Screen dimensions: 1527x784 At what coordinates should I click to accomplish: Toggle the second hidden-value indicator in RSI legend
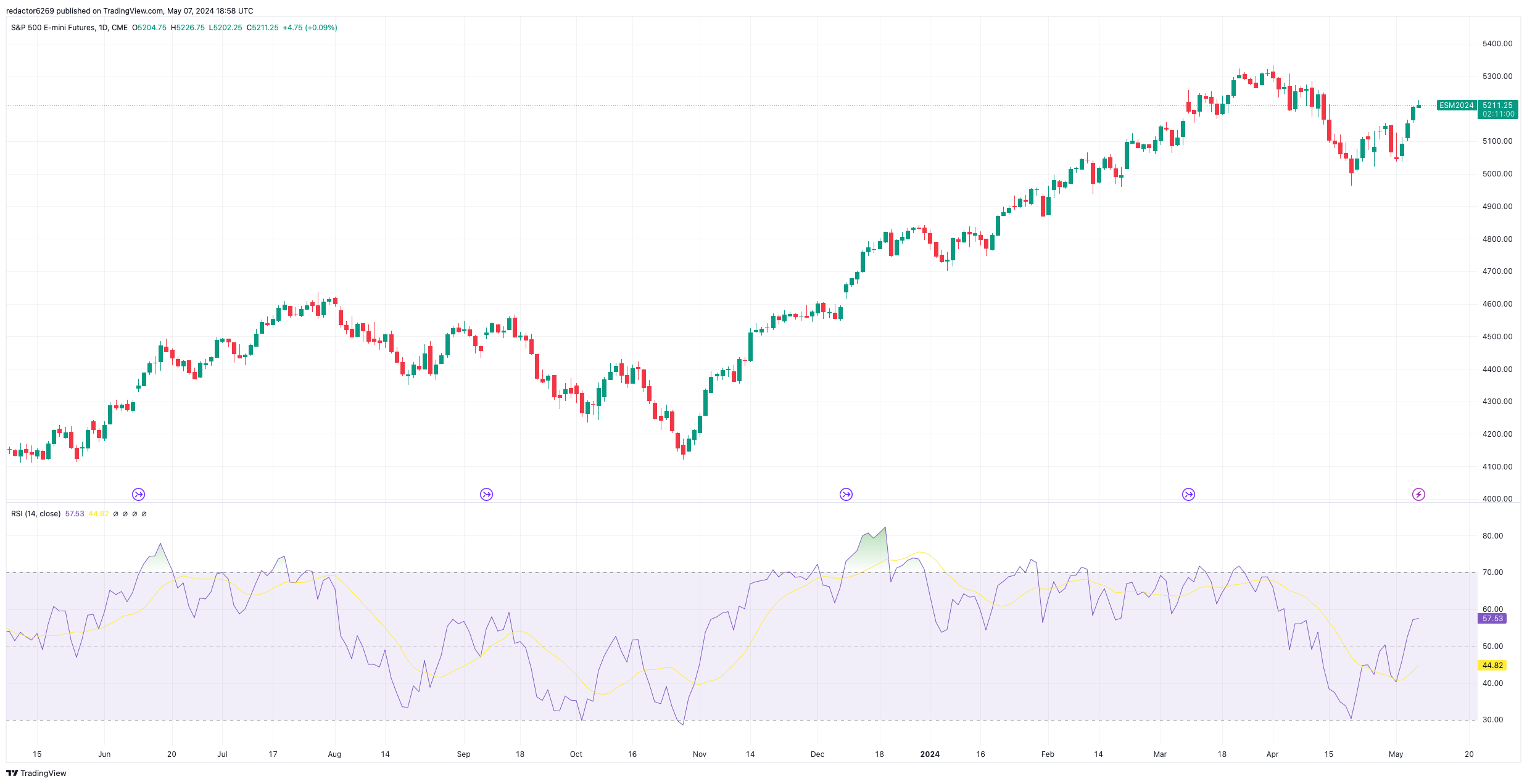(126, 513)
